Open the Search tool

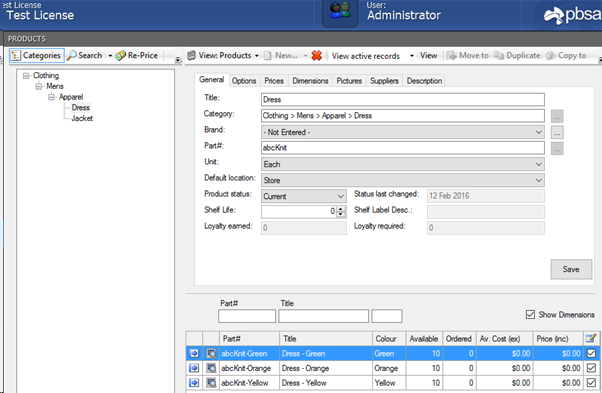84,55
